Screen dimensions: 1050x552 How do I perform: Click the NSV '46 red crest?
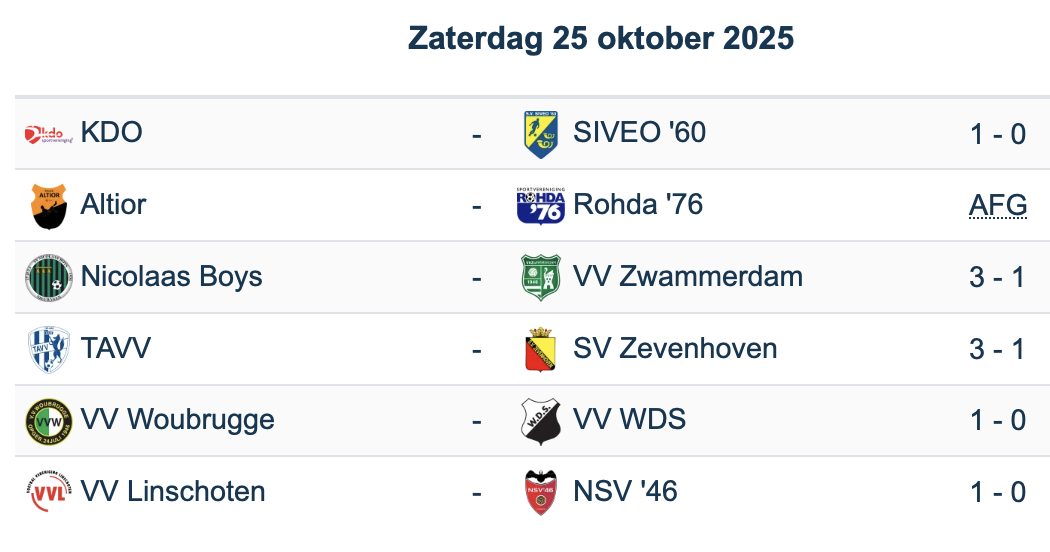pyautogui.click(x=541, y=493)
